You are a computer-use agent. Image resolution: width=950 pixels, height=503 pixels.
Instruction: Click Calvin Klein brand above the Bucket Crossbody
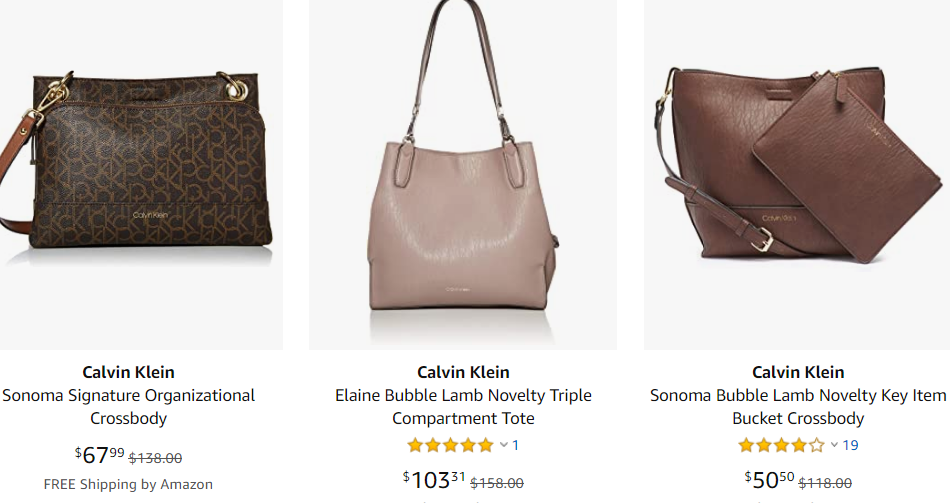click(798, 372)
